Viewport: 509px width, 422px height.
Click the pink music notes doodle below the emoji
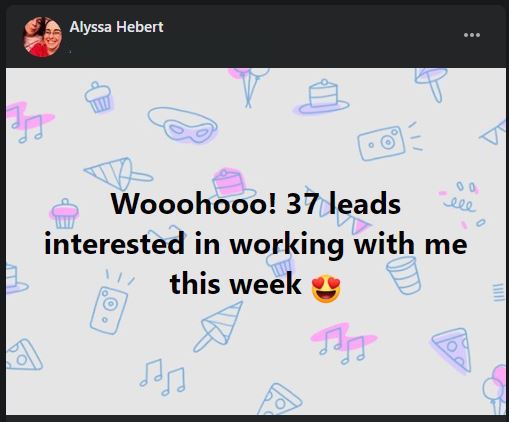point(343,343)
